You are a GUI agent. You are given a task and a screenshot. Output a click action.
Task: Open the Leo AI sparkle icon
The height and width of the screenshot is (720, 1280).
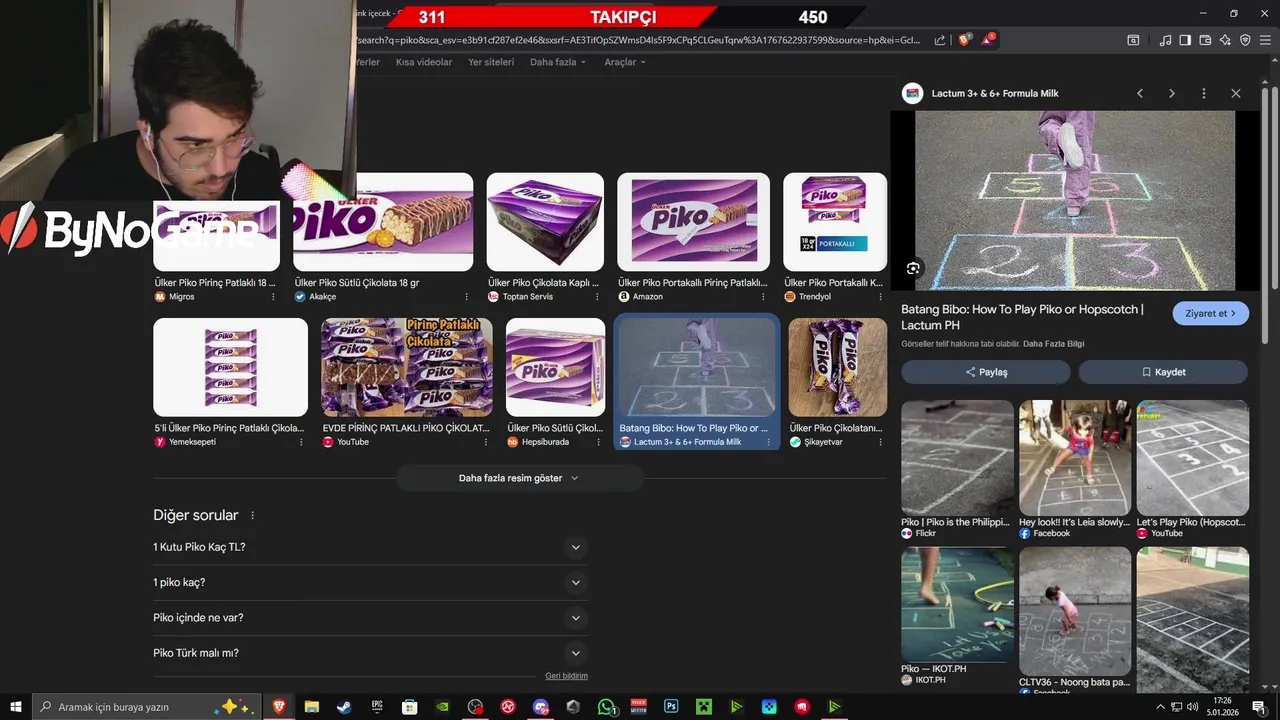point(1225,40)
